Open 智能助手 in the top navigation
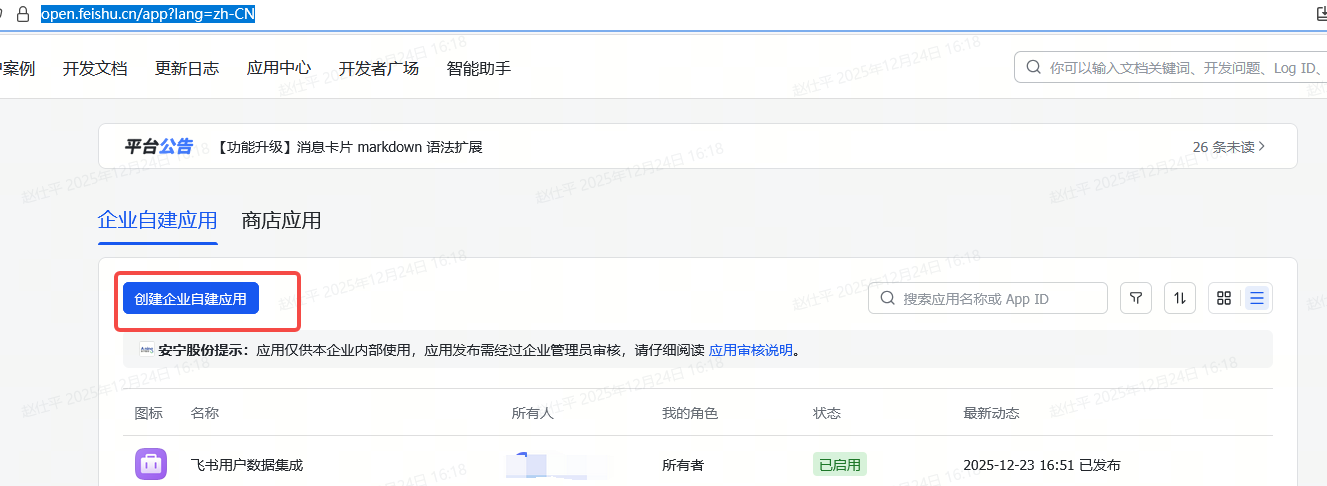Screen dimensions: 1327x486 point(479,68)
